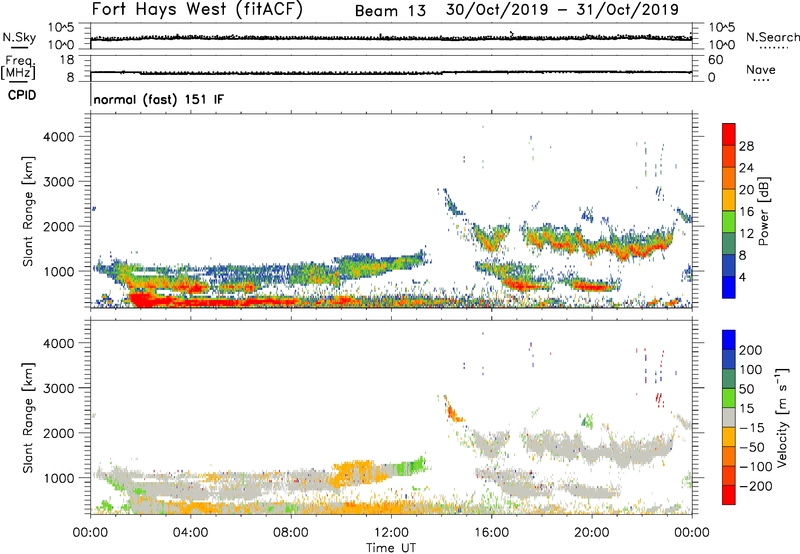
Task: Click the 'Beam 13' label
Action: tap(390, 11)
